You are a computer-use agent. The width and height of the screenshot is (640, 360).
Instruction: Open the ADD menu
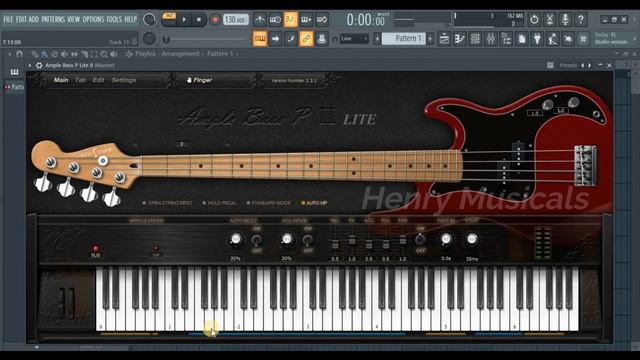(x=34, y=19)
